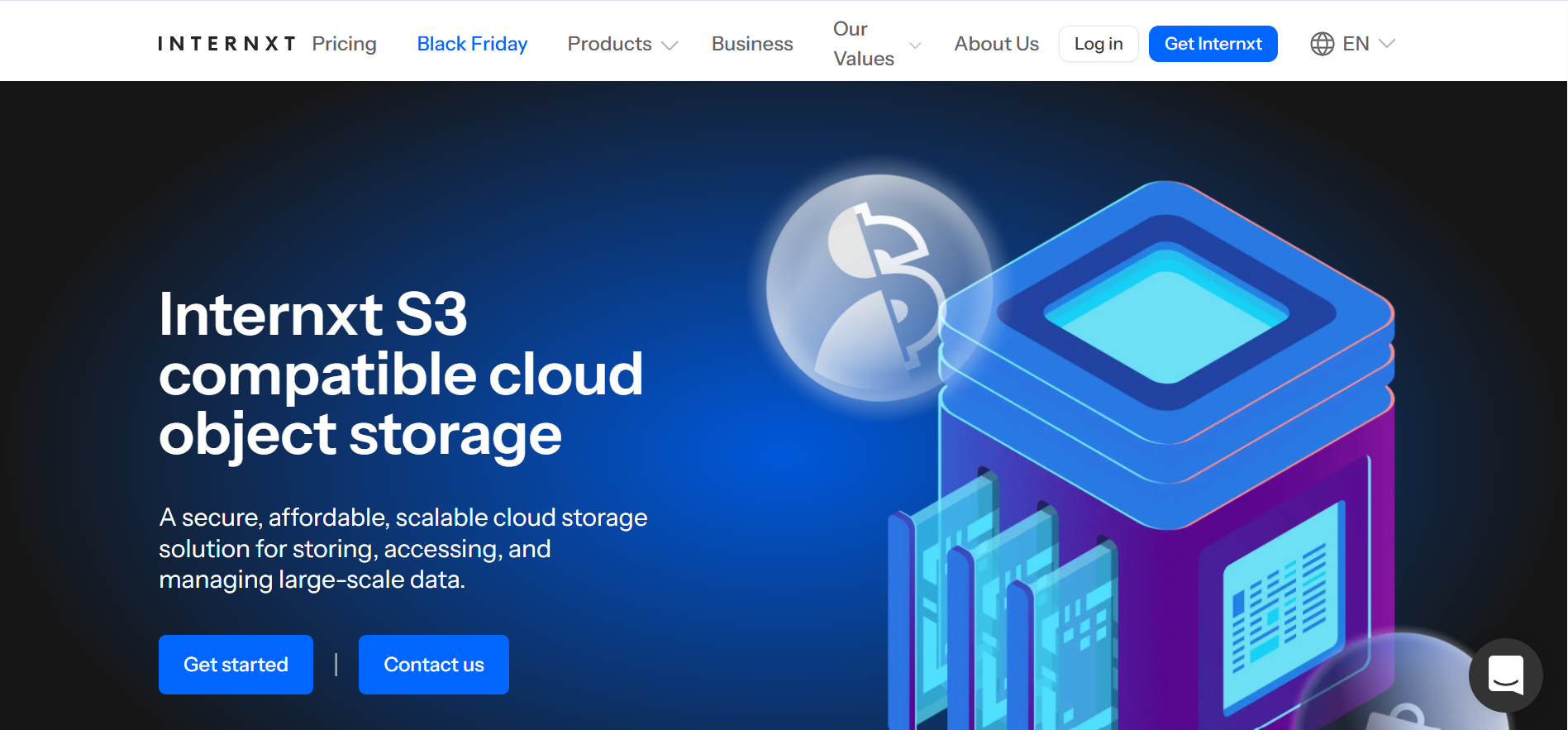The image size is (1568, 730).
Task: Open the chat support widget icon
Action: tap(1505, 675)
